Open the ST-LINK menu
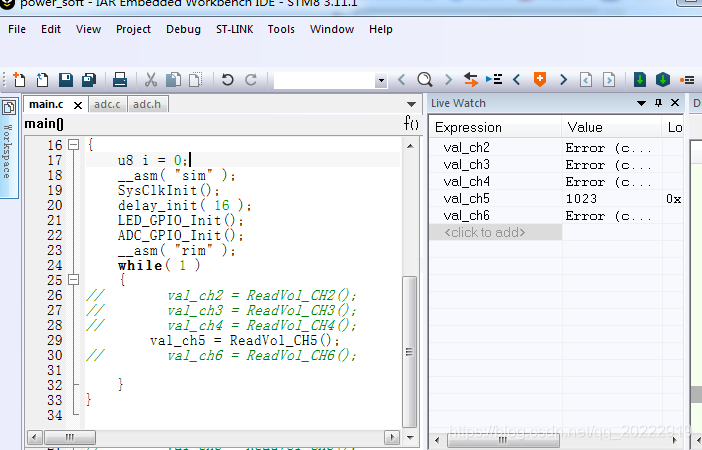Image resolution: width=702 pixels, height=450 pixels. click(234, 29)
